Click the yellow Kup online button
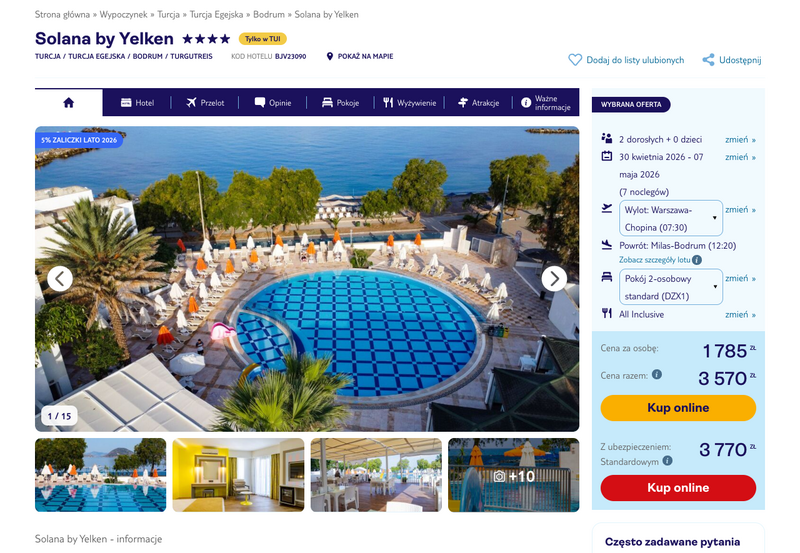Image resolution: width=800 pixels, height=553 pixels. 678,408
